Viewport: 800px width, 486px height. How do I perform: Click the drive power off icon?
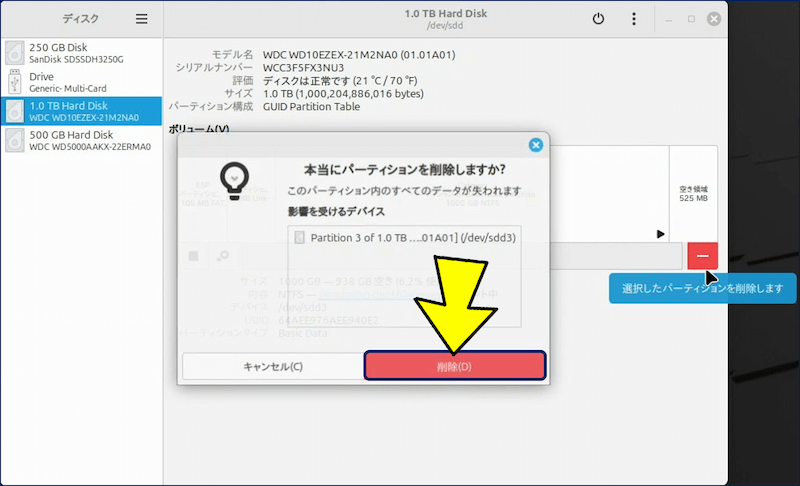tap(598, 19)
